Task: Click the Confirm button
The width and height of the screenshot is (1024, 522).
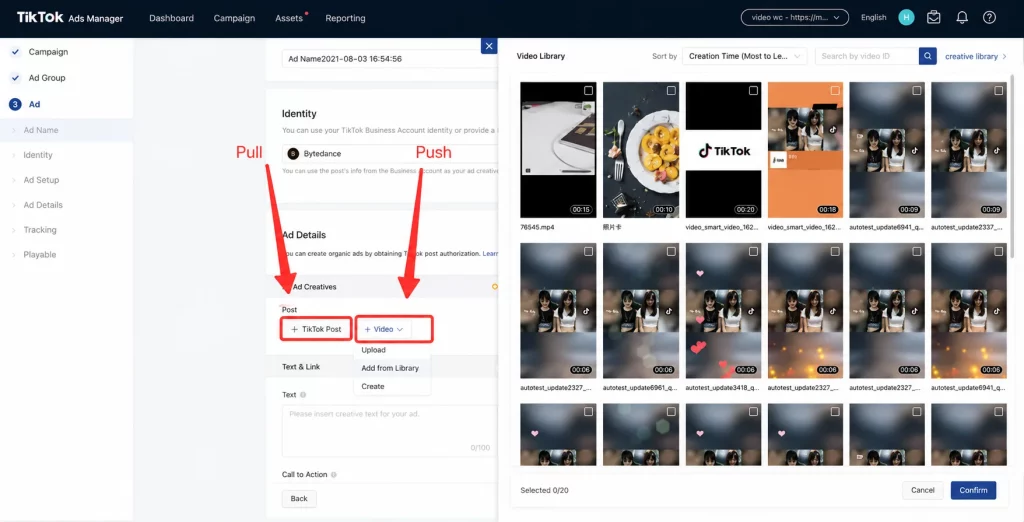Action: [x=973, y=490]
